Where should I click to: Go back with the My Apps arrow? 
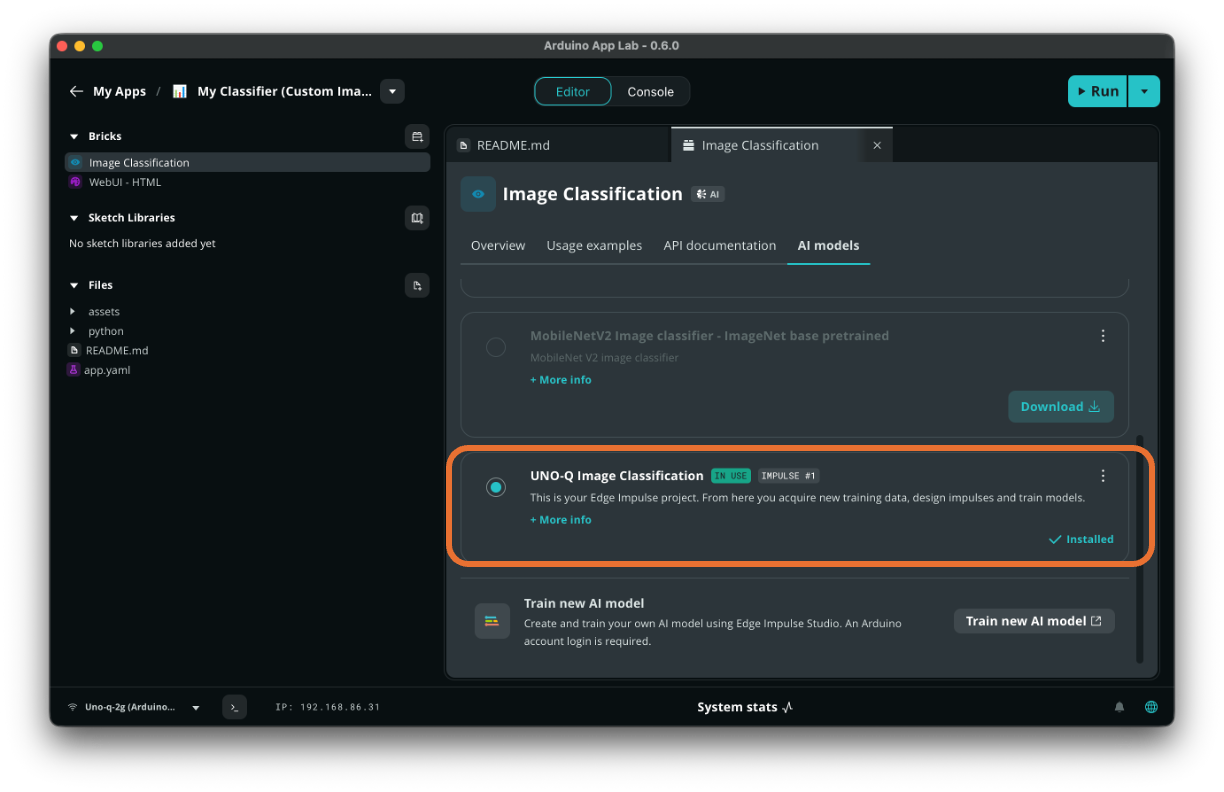tap(76, 91)
